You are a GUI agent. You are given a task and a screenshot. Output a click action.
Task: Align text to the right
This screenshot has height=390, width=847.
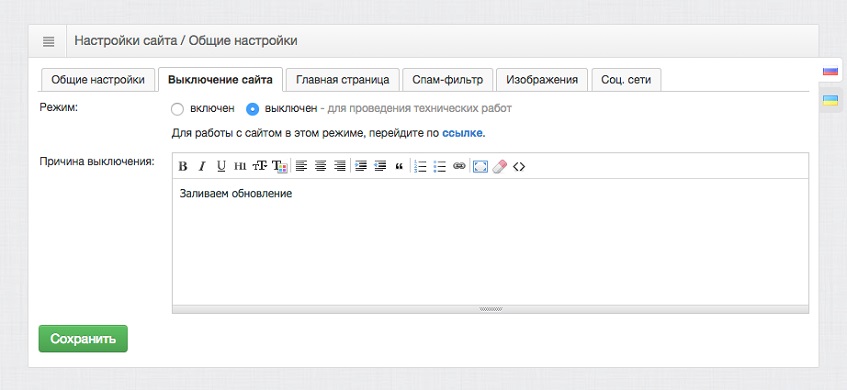(x=339, y=166)
